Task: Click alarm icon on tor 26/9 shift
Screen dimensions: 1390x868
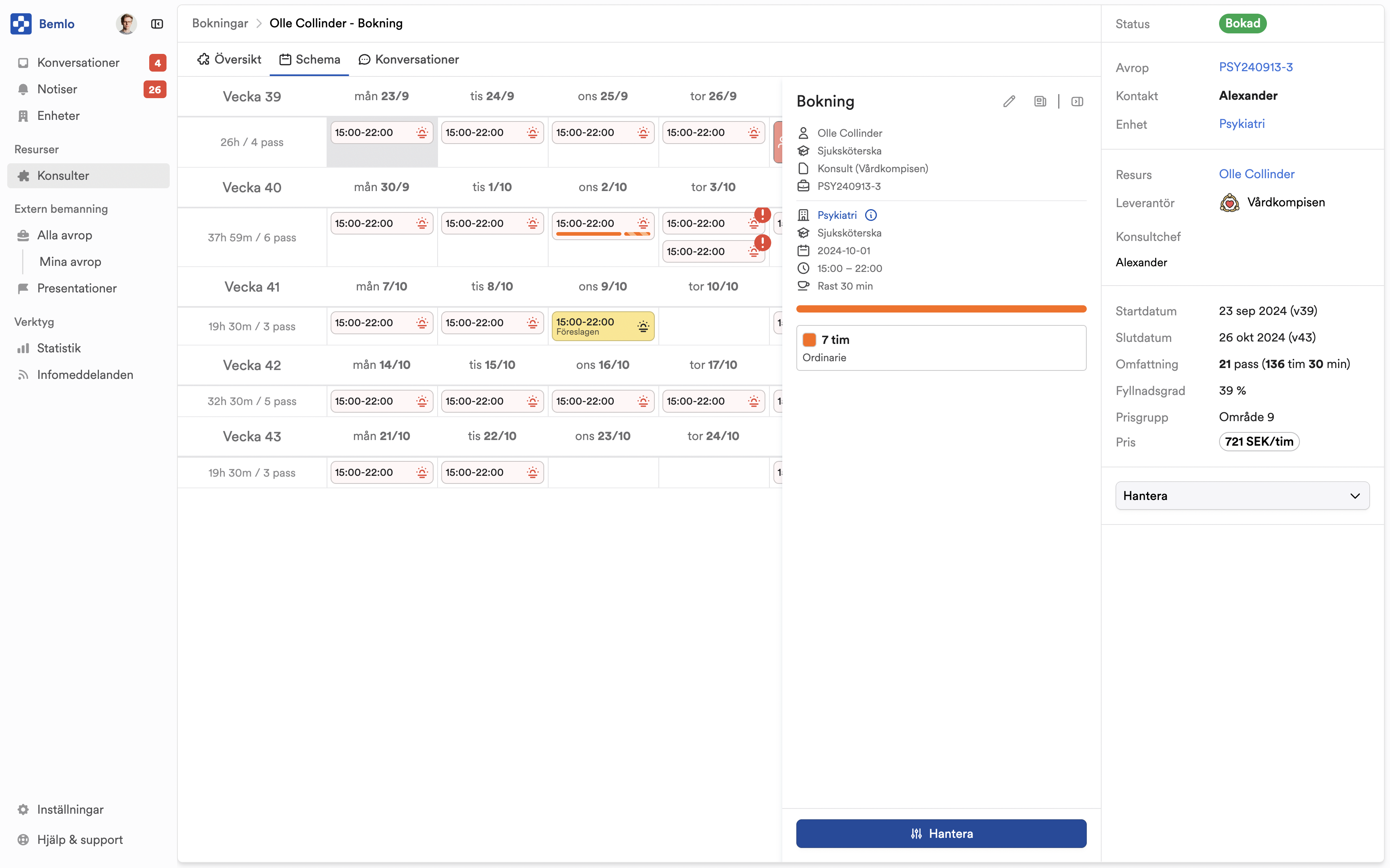Action: (x=754, y=133)
